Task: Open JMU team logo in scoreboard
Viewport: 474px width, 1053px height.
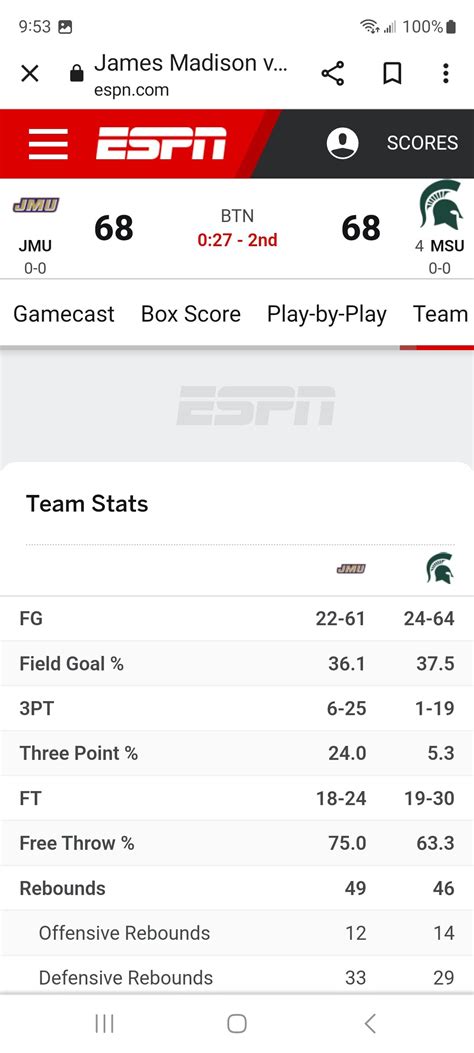Action: point(36,205)
